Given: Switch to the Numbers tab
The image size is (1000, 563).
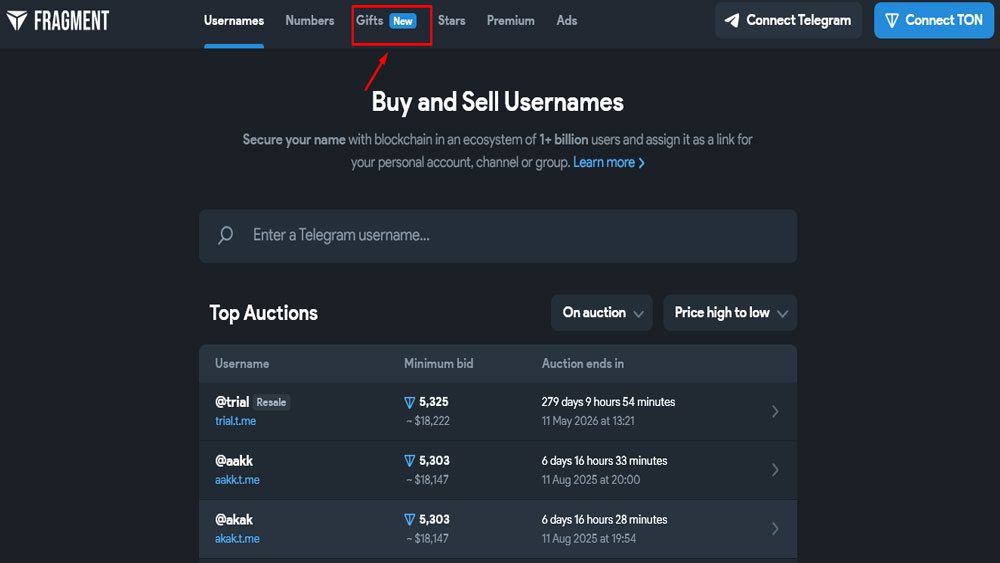Looking at the screenshot, I should [309, 20].
